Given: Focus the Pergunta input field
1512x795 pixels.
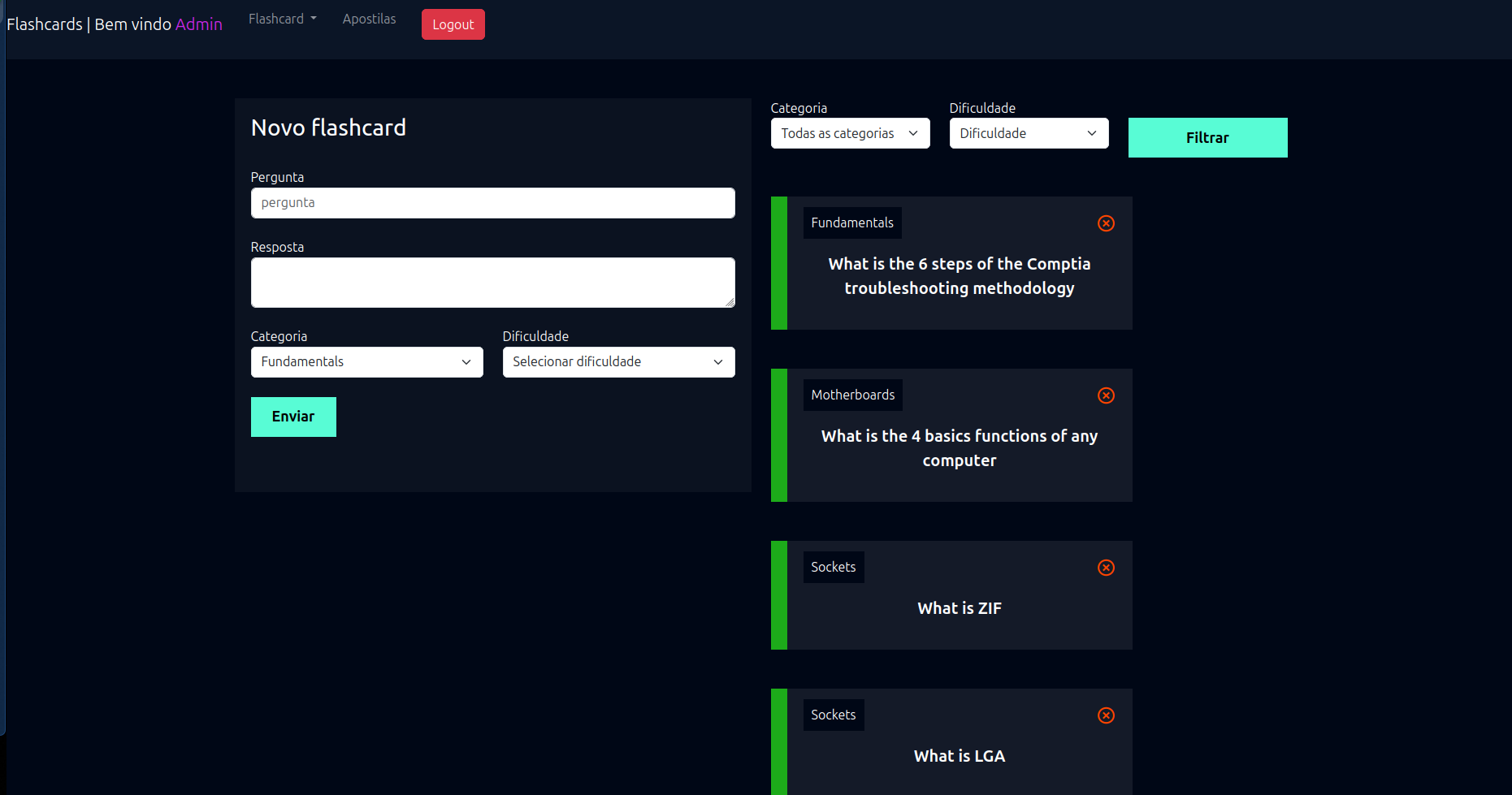Looking at the screenshot, I should [492, 203].
